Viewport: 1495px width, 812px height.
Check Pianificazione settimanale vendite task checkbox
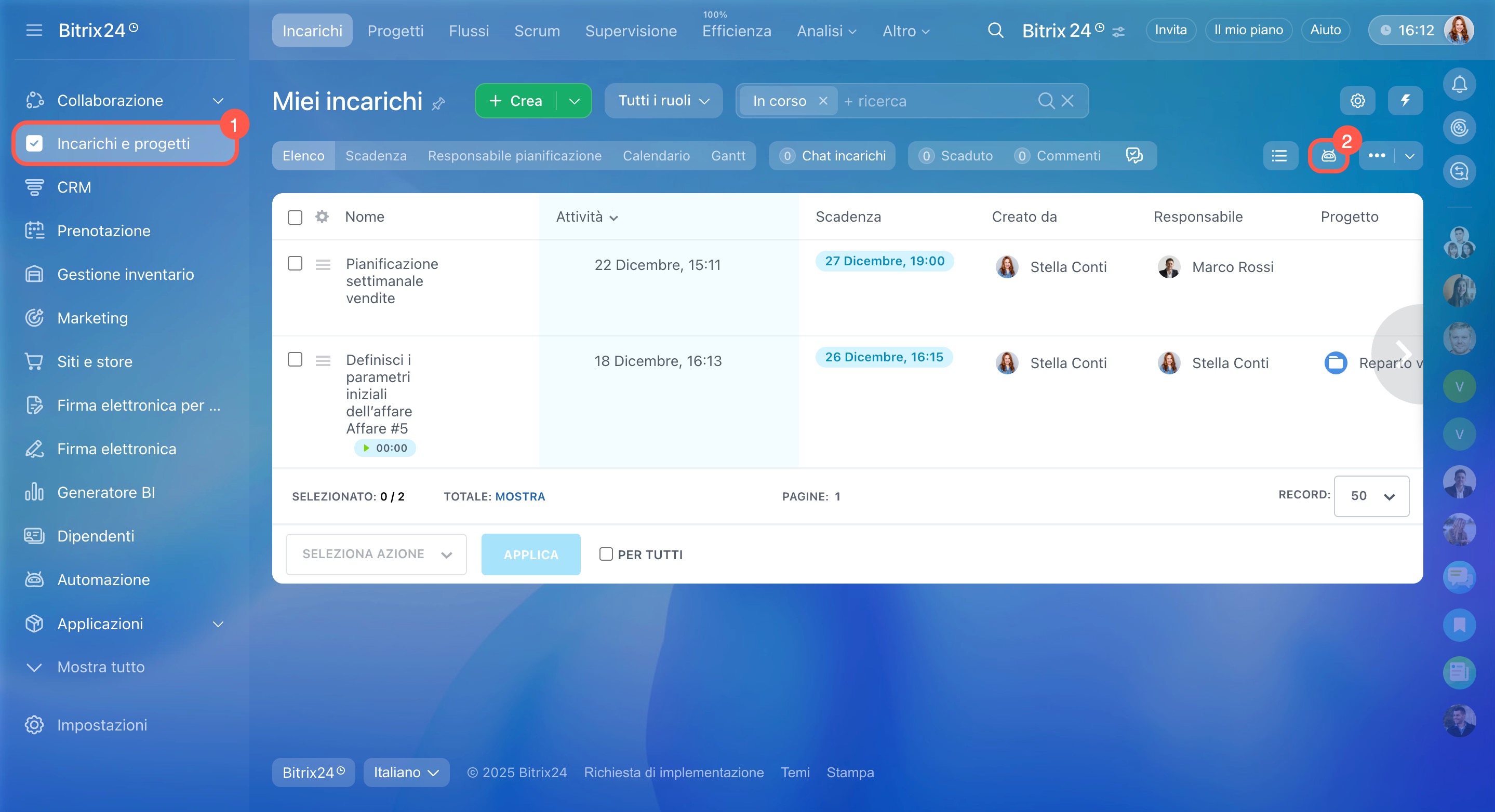[295, 263]
